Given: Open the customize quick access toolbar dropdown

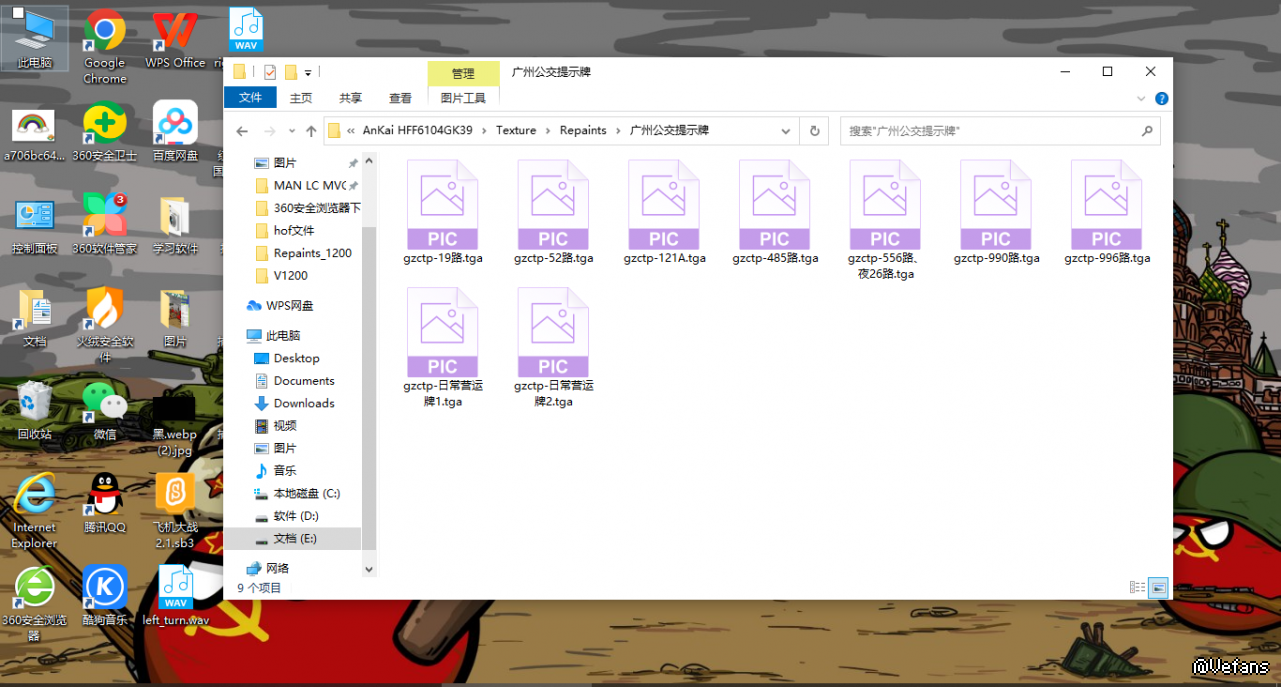Looking at the screenshot, I should tap(308, 72).
